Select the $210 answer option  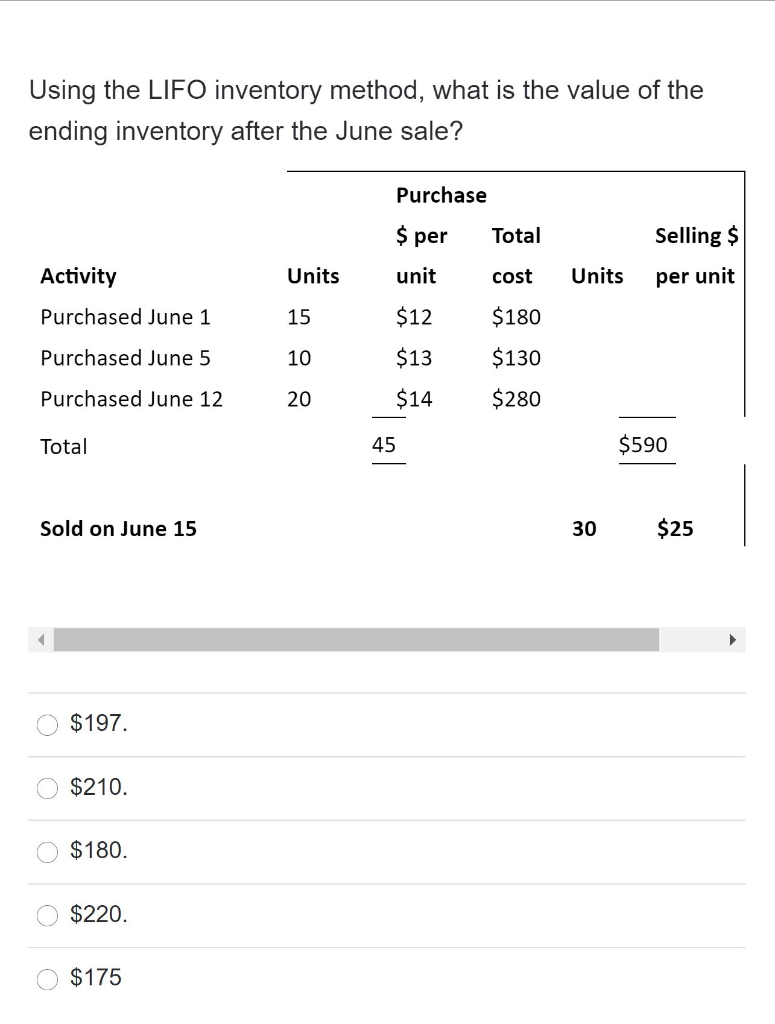[47, 788]
